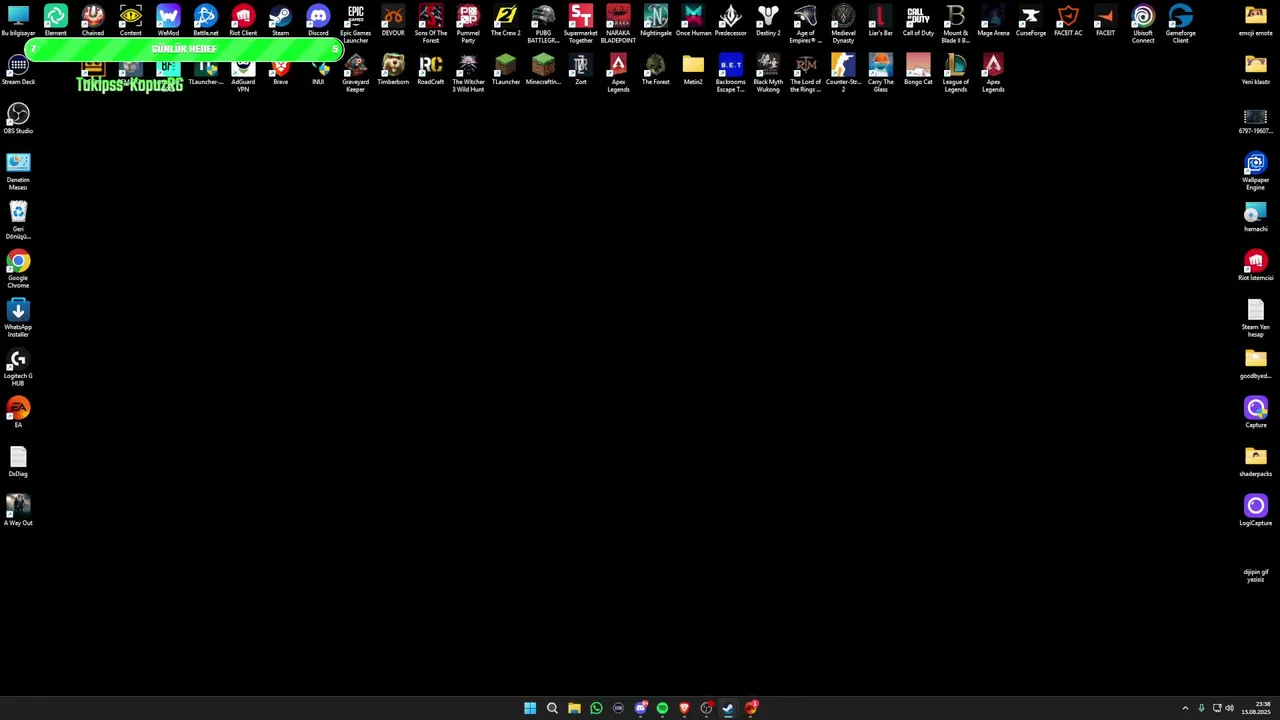This screenshot has width=1280, height=720.
Task: Launch Battle.net from the desktop
Action: tap(205, 21)
